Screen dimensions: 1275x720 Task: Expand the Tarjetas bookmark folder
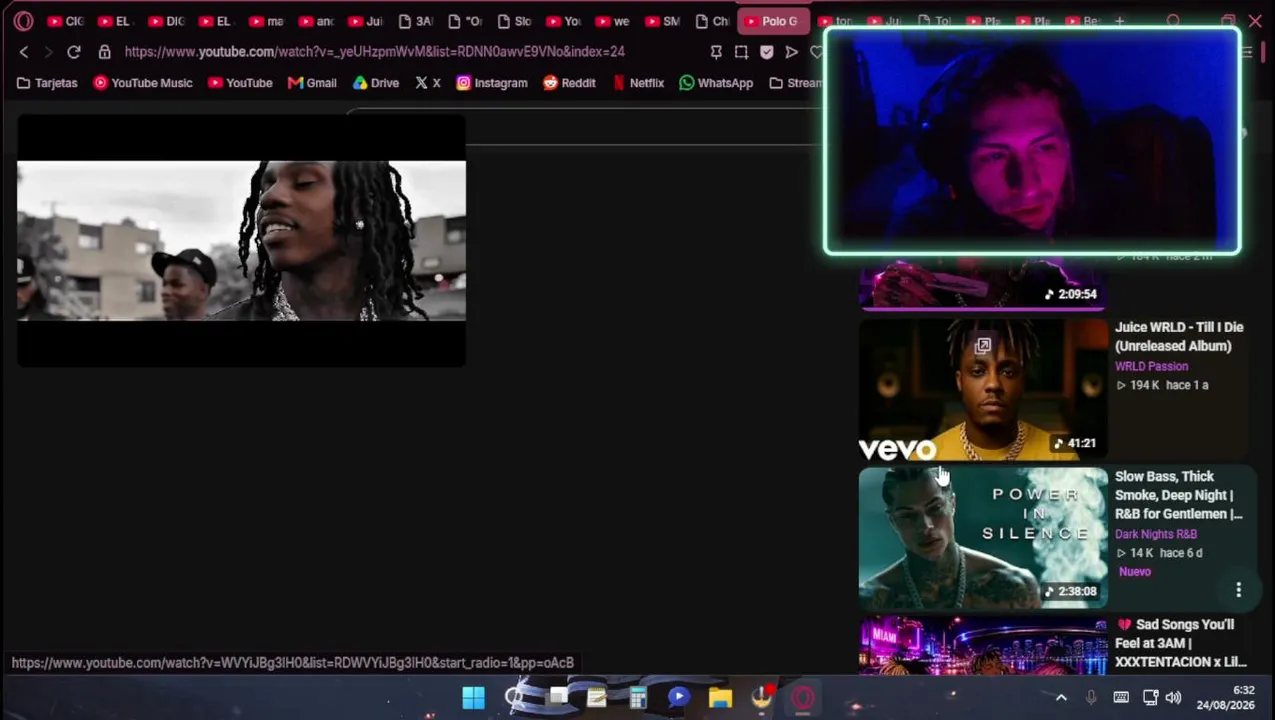coord(47,83)
